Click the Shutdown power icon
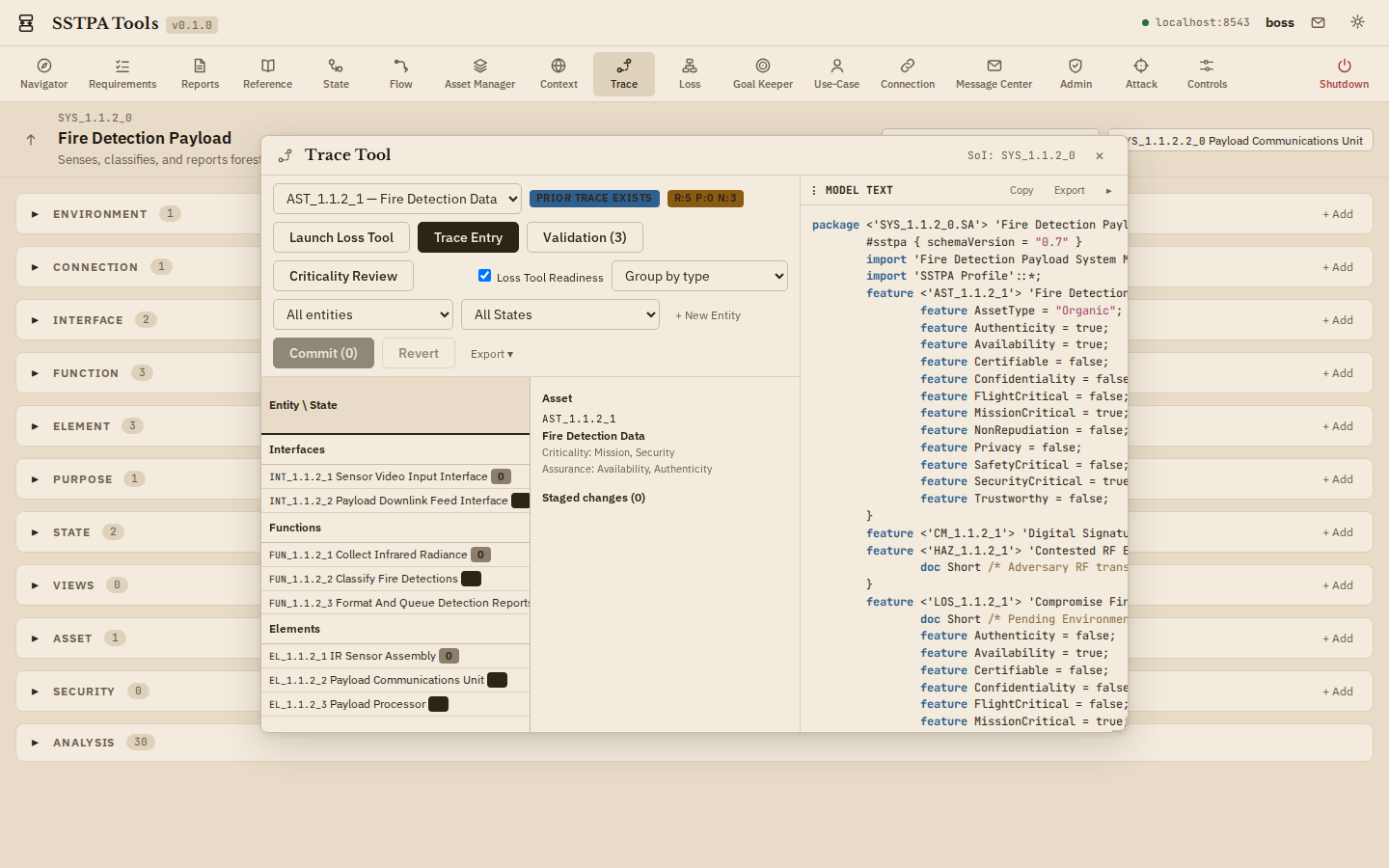Image resolution: width=1389 pixels, height=868 pixels. [1344, 66]
